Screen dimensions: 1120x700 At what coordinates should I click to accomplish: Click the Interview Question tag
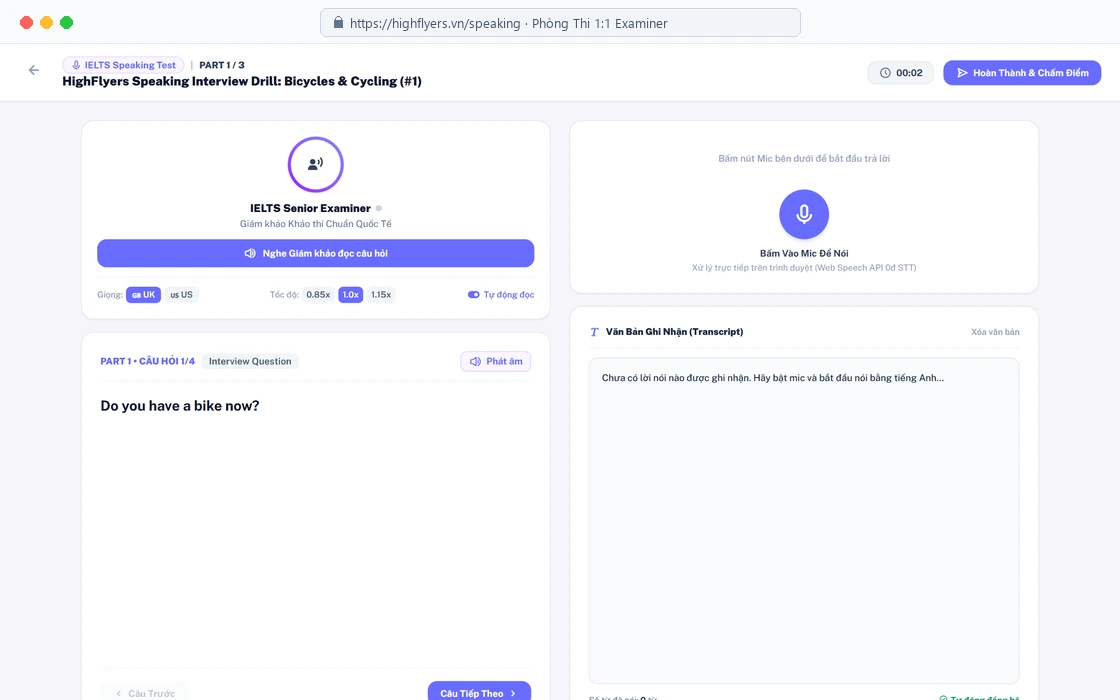250,361
